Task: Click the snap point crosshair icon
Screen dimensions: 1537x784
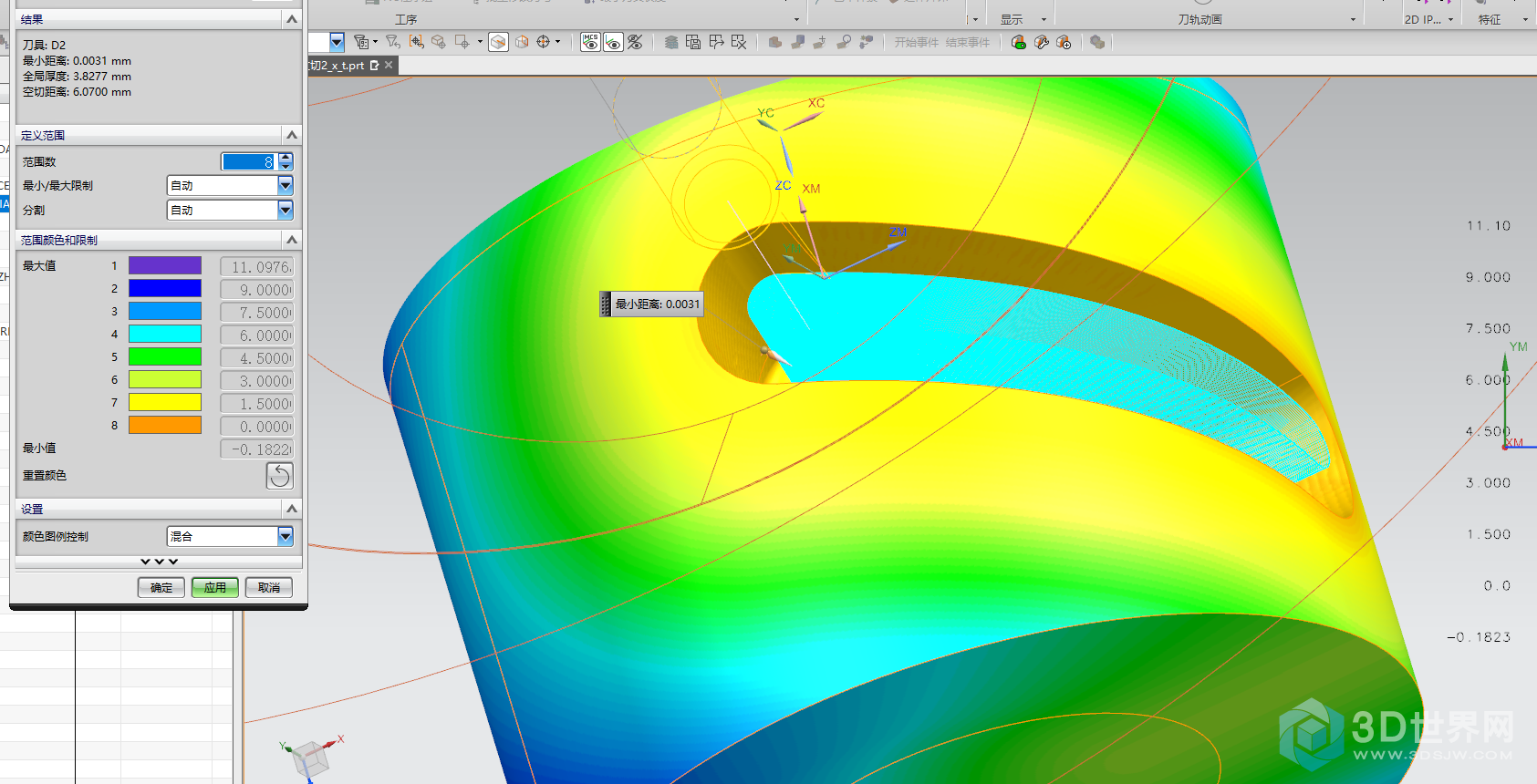Action: pyautogui.click(x=544, y=42)
